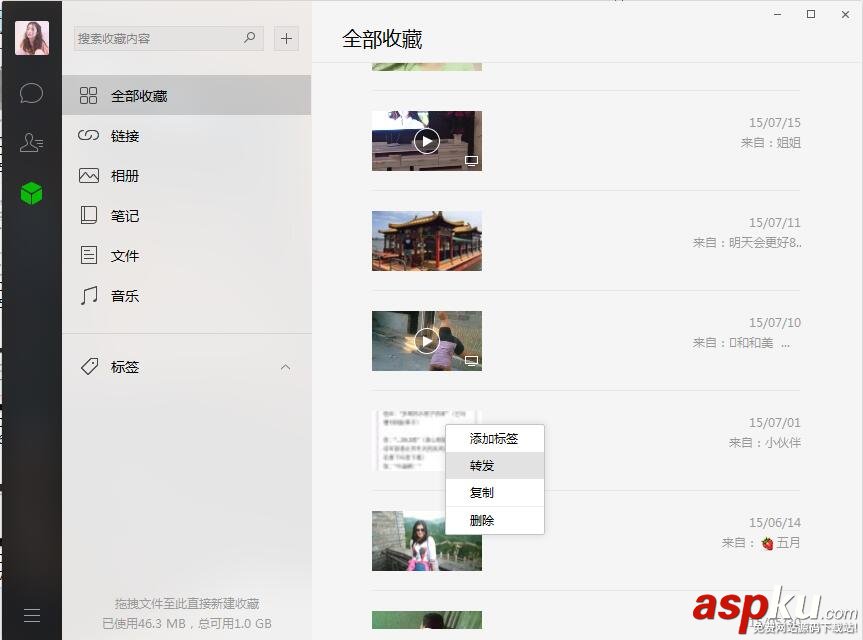Select the Contacts icon in dark sidebar

point(31,141)
